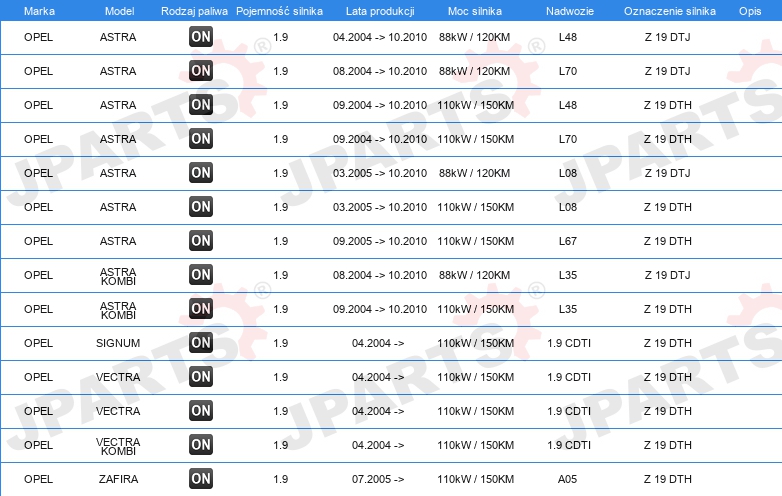Viewport: 782px width, 496px height.
Task: Click the Marka column header
Action: pyautogui.click(x=39, y=11)
